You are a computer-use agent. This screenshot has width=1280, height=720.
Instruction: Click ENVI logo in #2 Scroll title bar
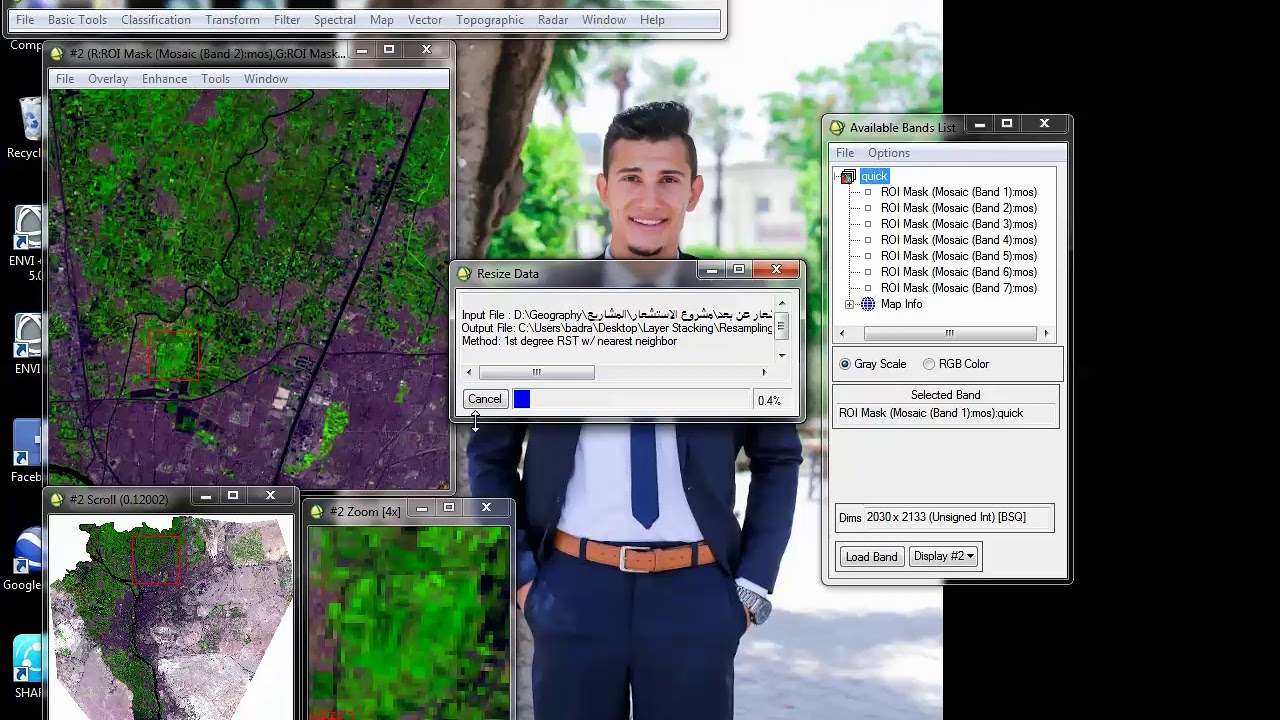pyautogui.click(x=57, y=499)
